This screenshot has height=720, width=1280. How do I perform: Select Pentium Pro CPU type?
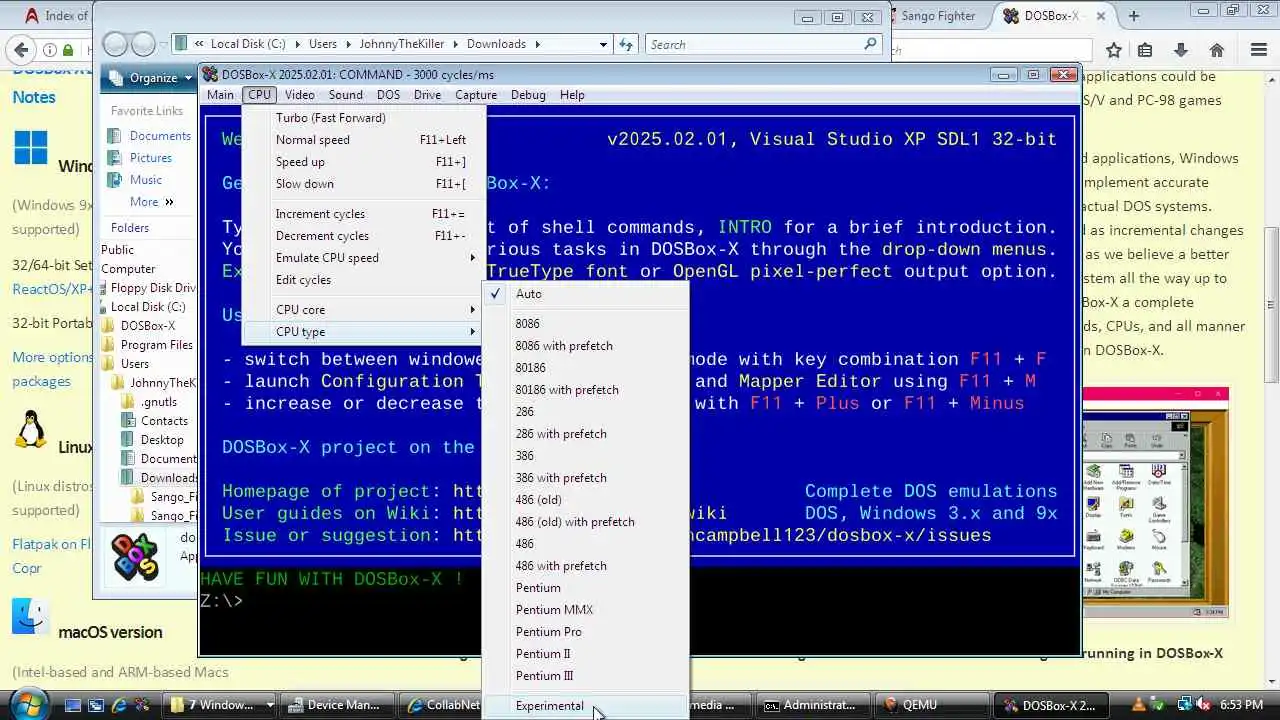(x=586, y=632)
